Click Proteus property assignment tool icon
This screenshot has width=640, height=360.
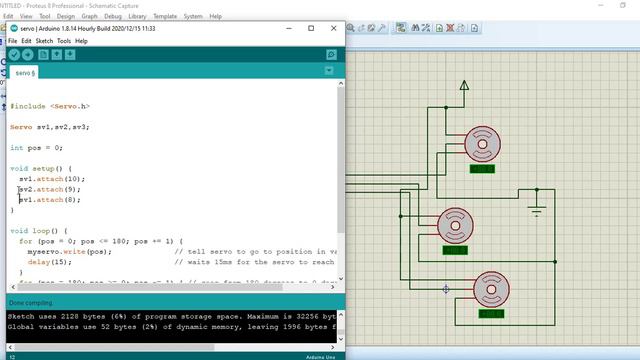[426, 28]
